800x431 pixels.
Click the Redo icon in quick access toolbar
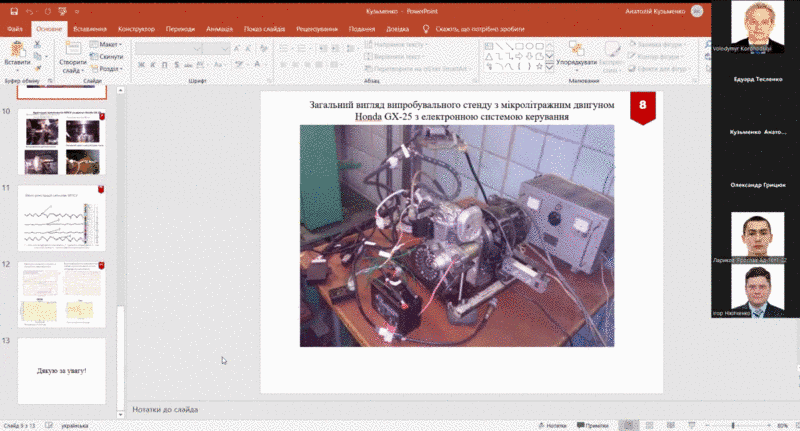[x=47, y=11]
